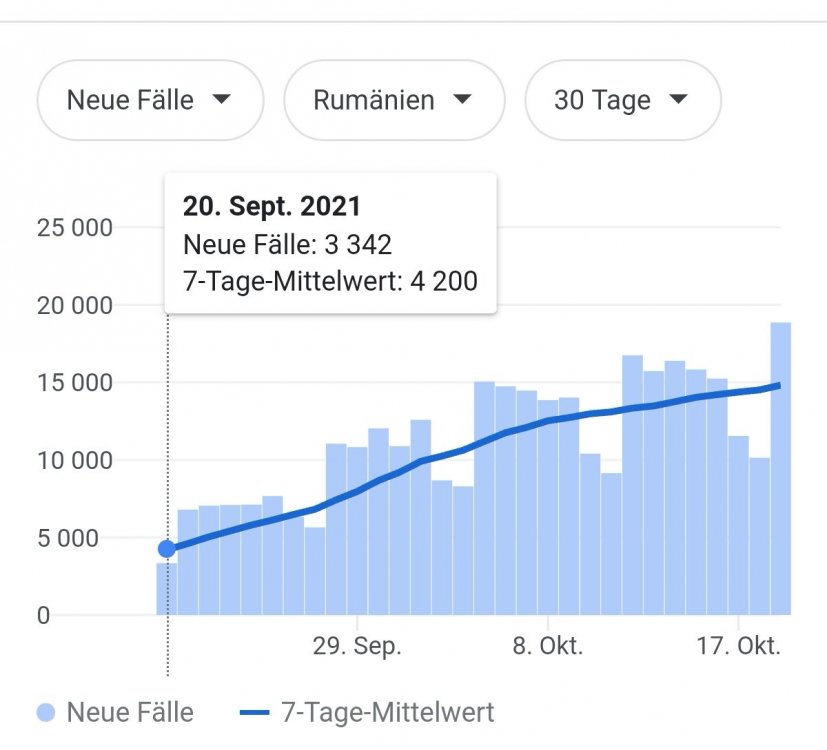Click the 25 000 y-axis label
Viewport: 827px width, 750px height.
74,228
